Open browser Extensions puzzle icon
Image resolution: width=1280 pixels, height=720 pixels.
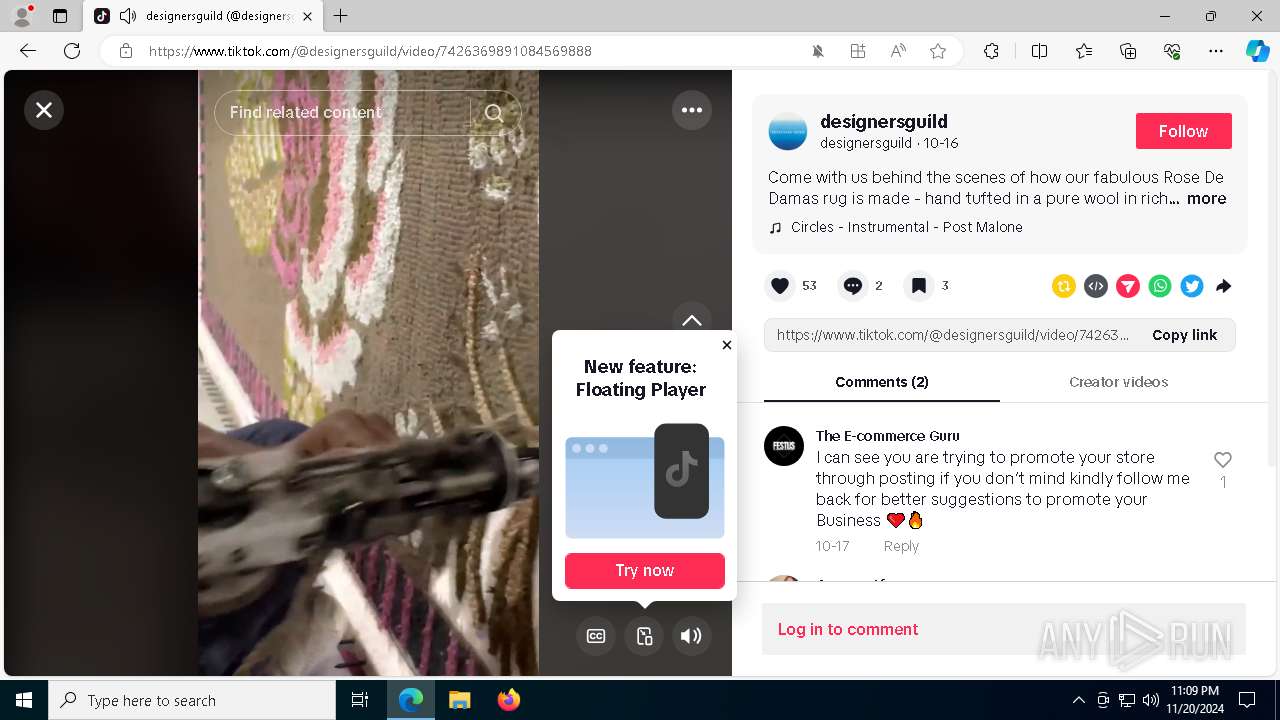(991, 51)
